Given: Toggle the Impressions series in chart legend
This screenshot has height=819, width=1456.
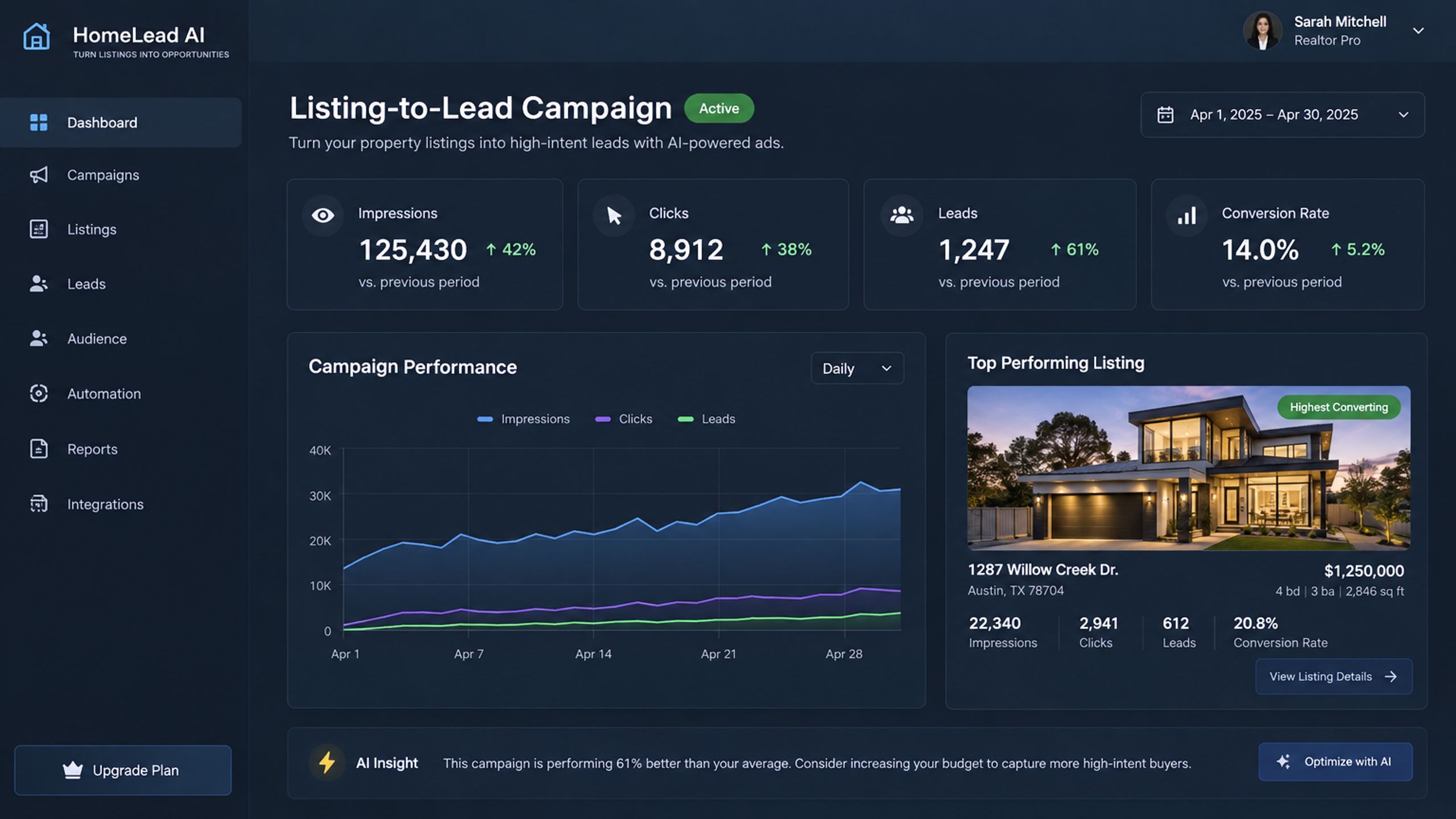Looking at the screenshot, I should point(523,419).
